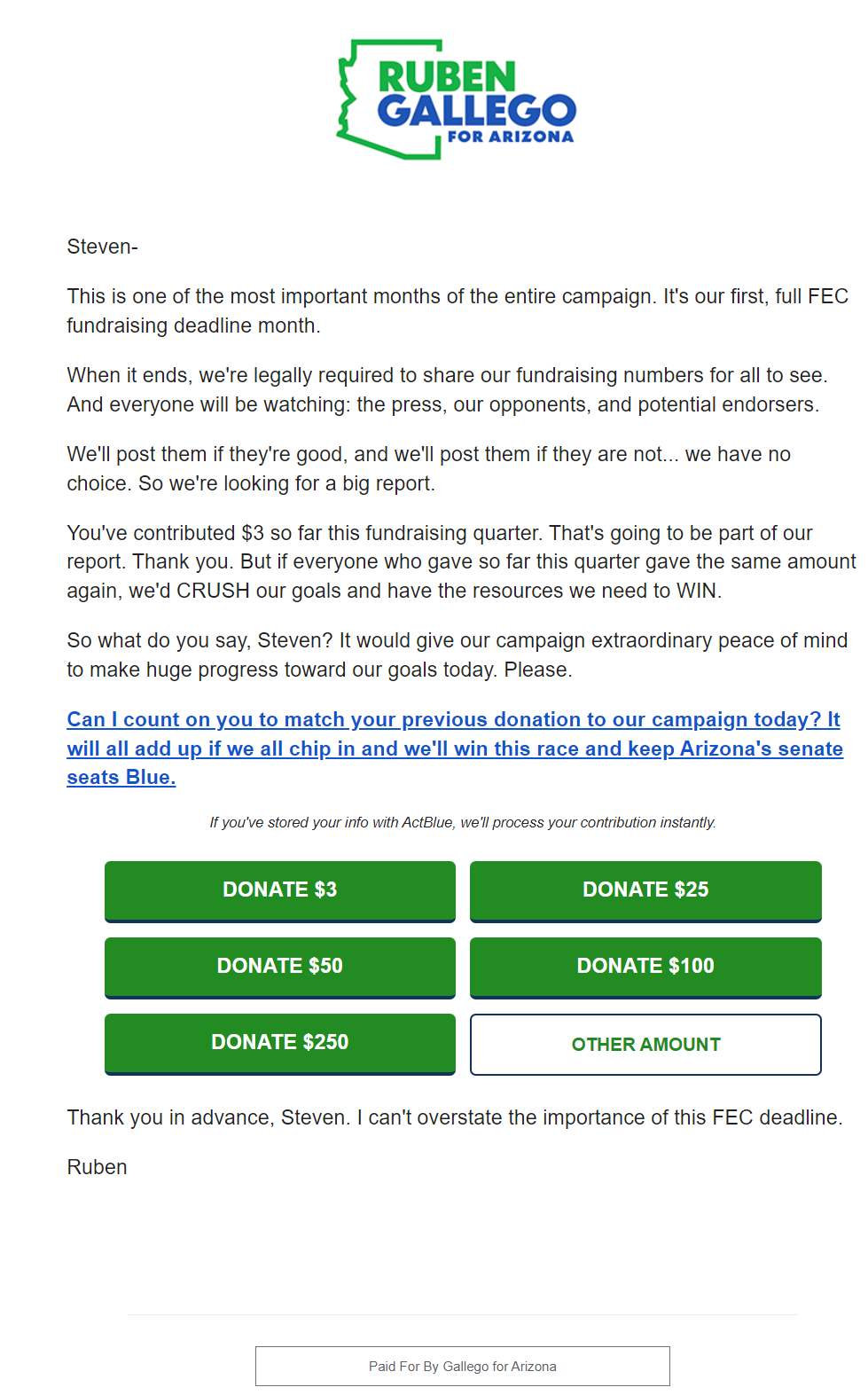Click the paragraph starting We'll post them
868x1395 pixels.
pos(429,468)
